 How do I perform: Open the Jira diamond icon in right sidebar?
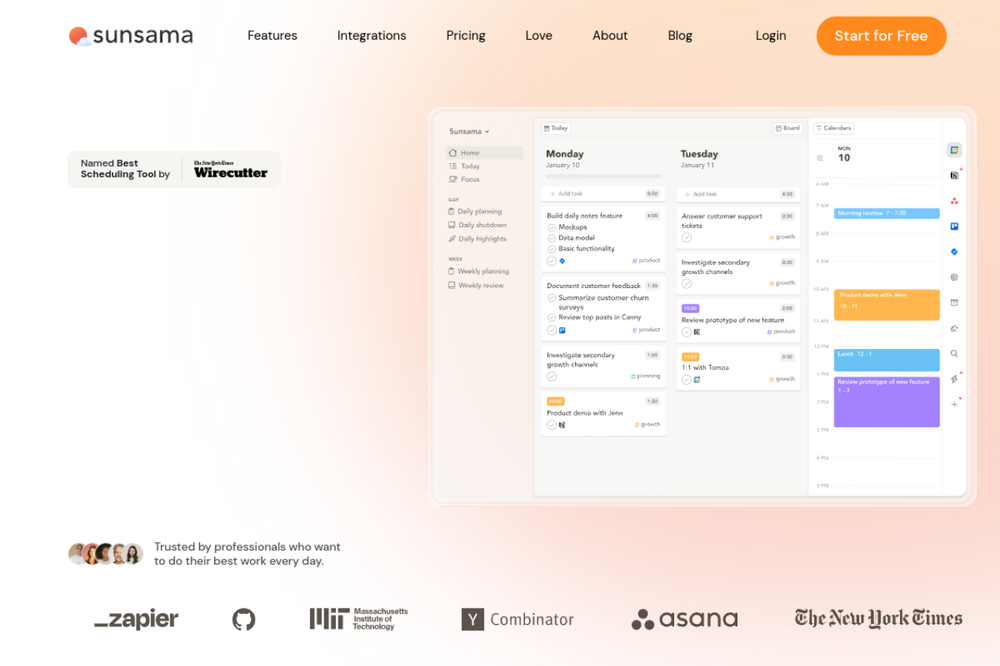[x=954, y=252]
